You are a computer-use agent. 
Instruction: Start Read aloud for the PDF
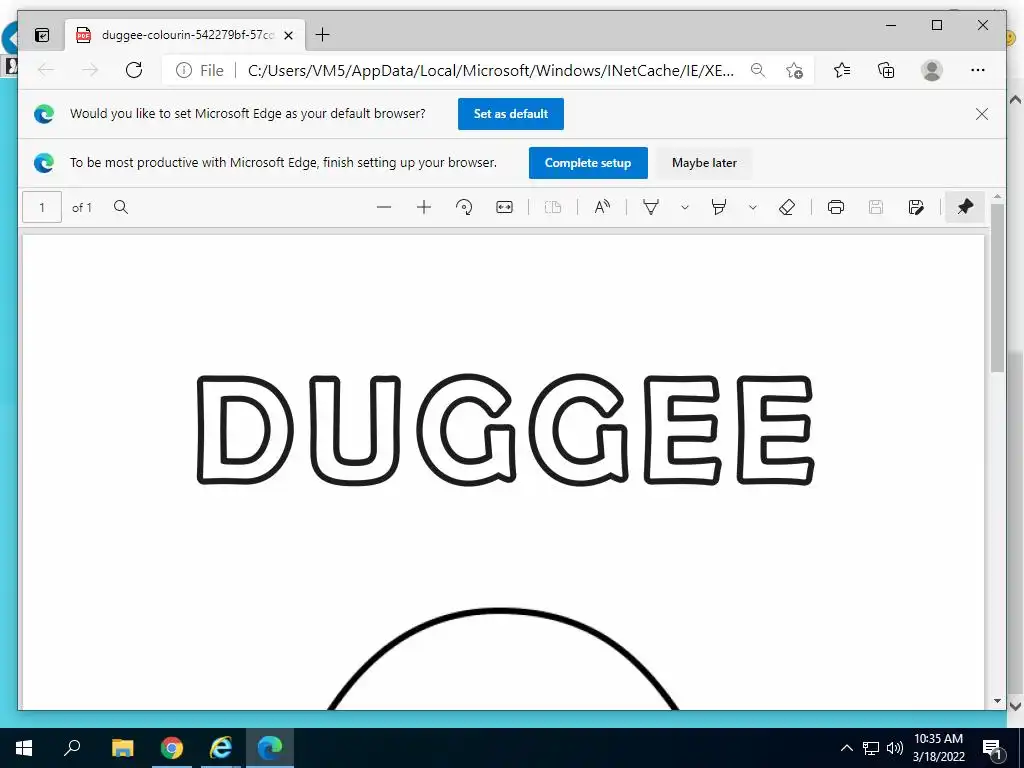(602, 208)
